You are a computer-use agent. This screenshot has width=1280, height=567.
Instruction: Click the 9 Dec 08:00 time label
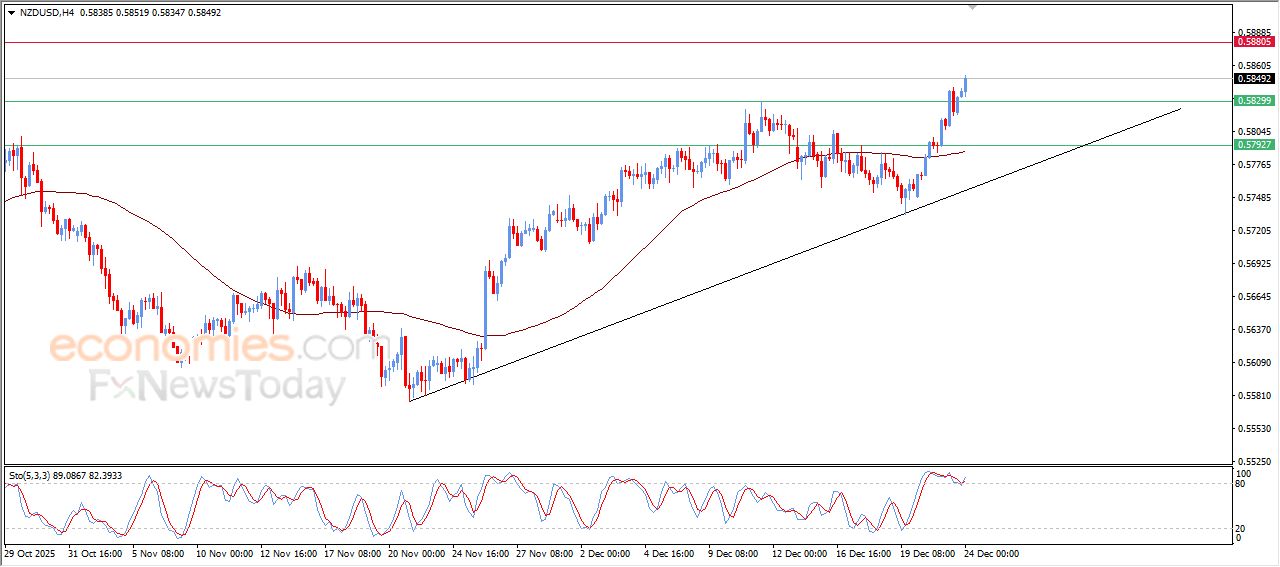736,553
